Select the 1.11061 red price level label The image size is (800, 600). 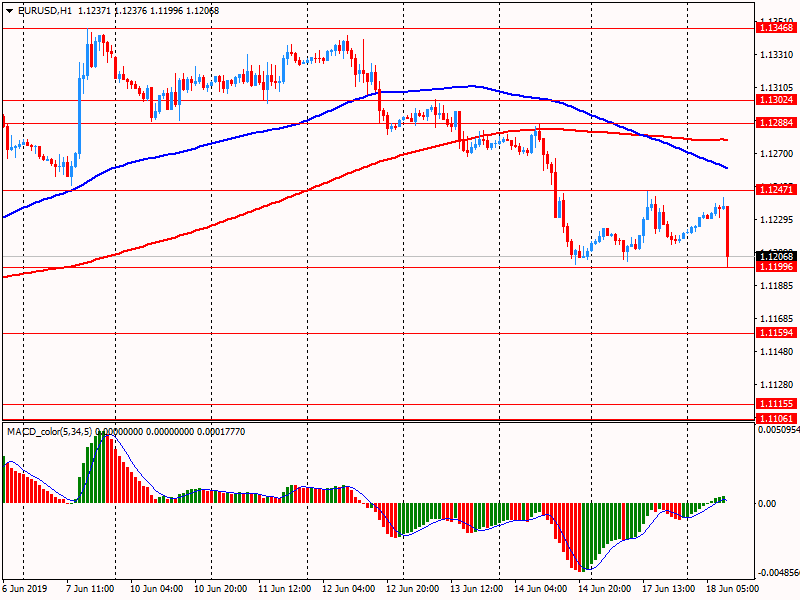pos(777,419)
